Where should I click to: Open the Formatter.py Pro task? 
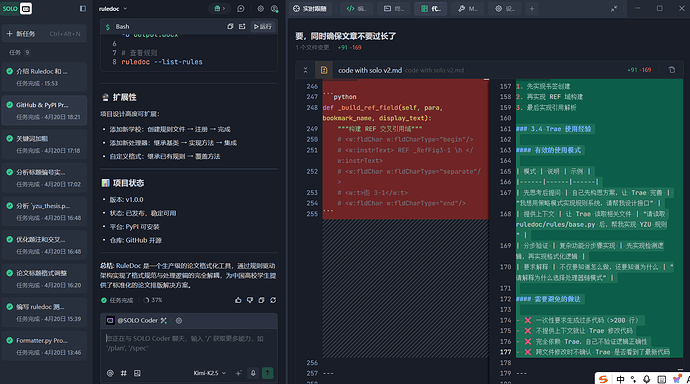(x=44, y=346)
